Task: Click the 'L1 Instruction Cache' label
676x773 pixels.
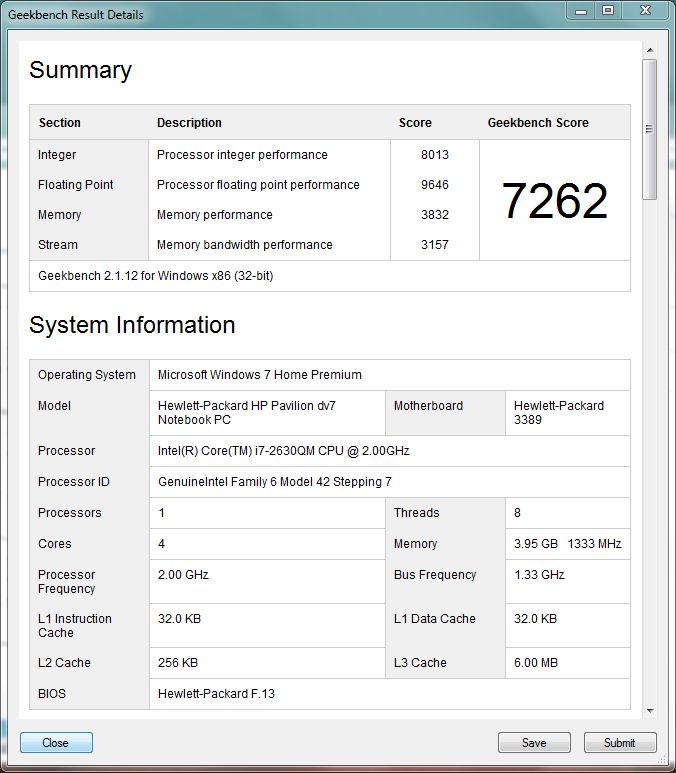Action: click(75, 626)
